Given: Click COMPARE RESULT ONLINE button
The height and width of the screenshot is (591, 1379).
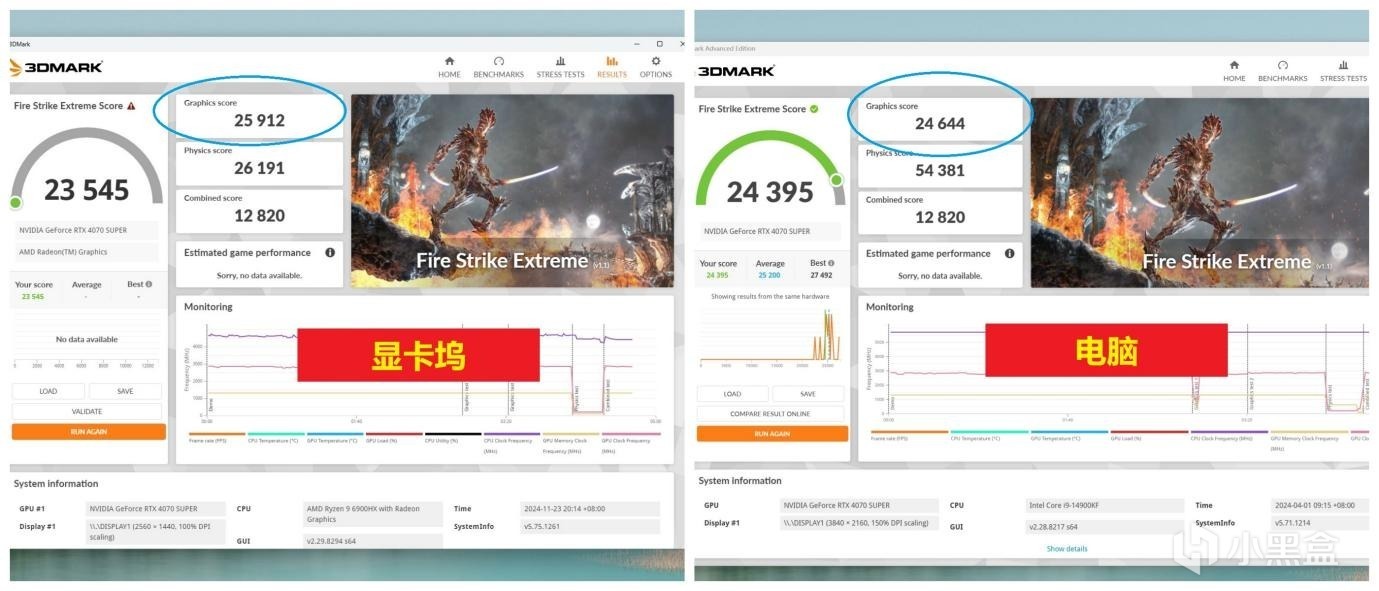Looking at the screenshot, I should pyautogui.click(x=771, y=414).
